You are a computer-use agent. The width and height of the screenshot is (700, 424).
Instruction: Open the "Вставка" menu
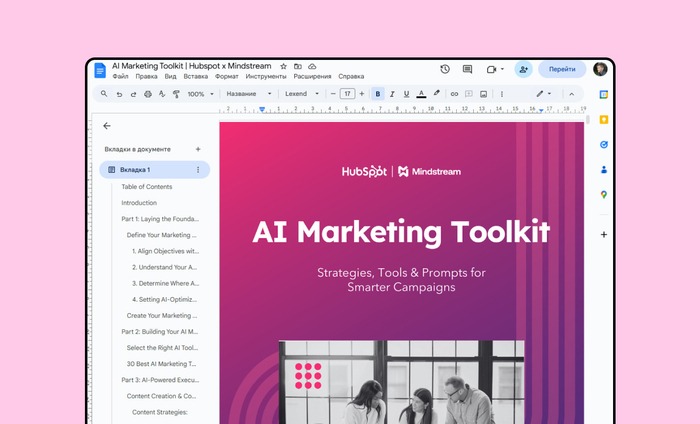tap(196, 76)
